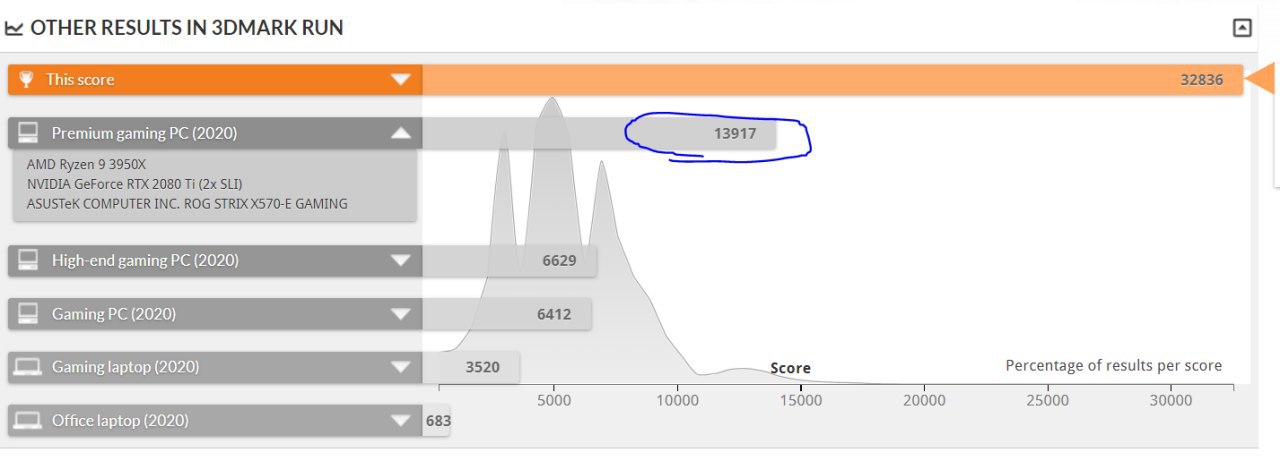Click the laptop icon for Office laptop (2020)

(28, 421)
